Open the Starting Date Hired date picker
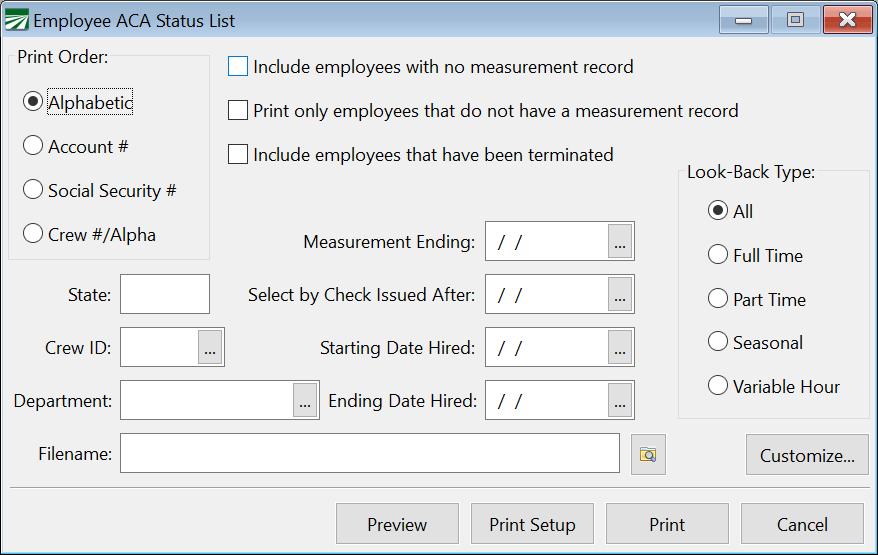This screenshot has height=555, width=878. pos(620,347)
